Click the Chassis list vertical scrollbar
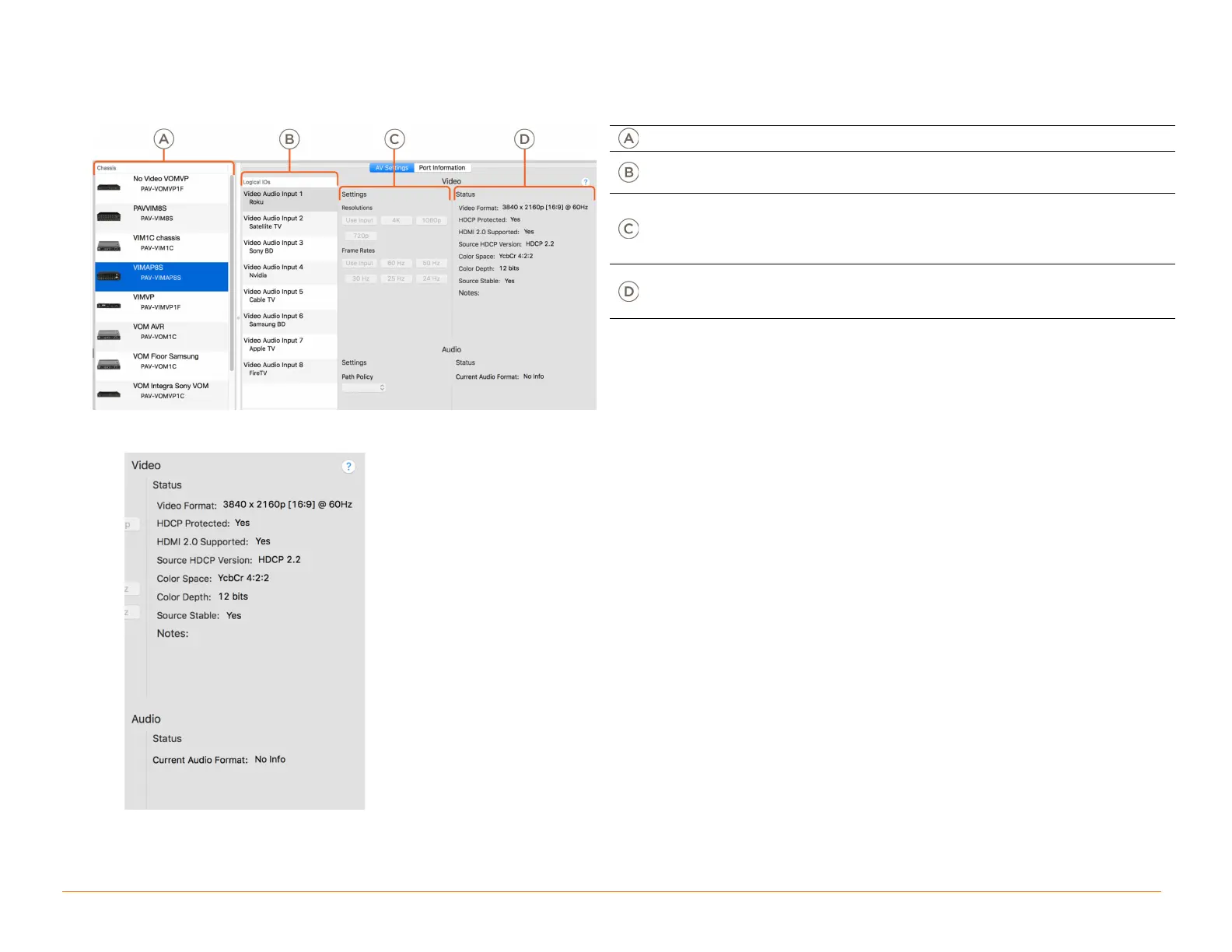Screen dimensions: 1232x952 [x=232, y=274]
